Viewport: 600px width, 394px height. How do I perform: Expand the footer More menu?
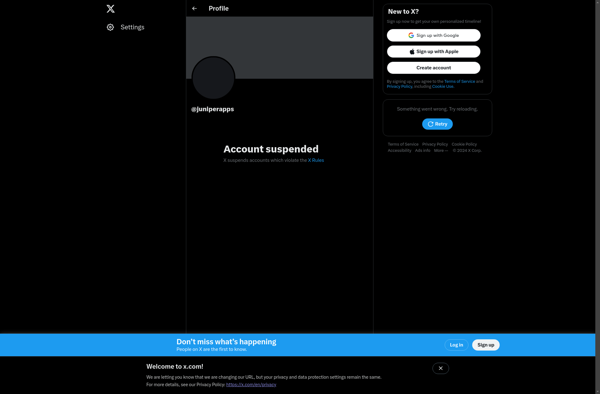pos(441,150)
